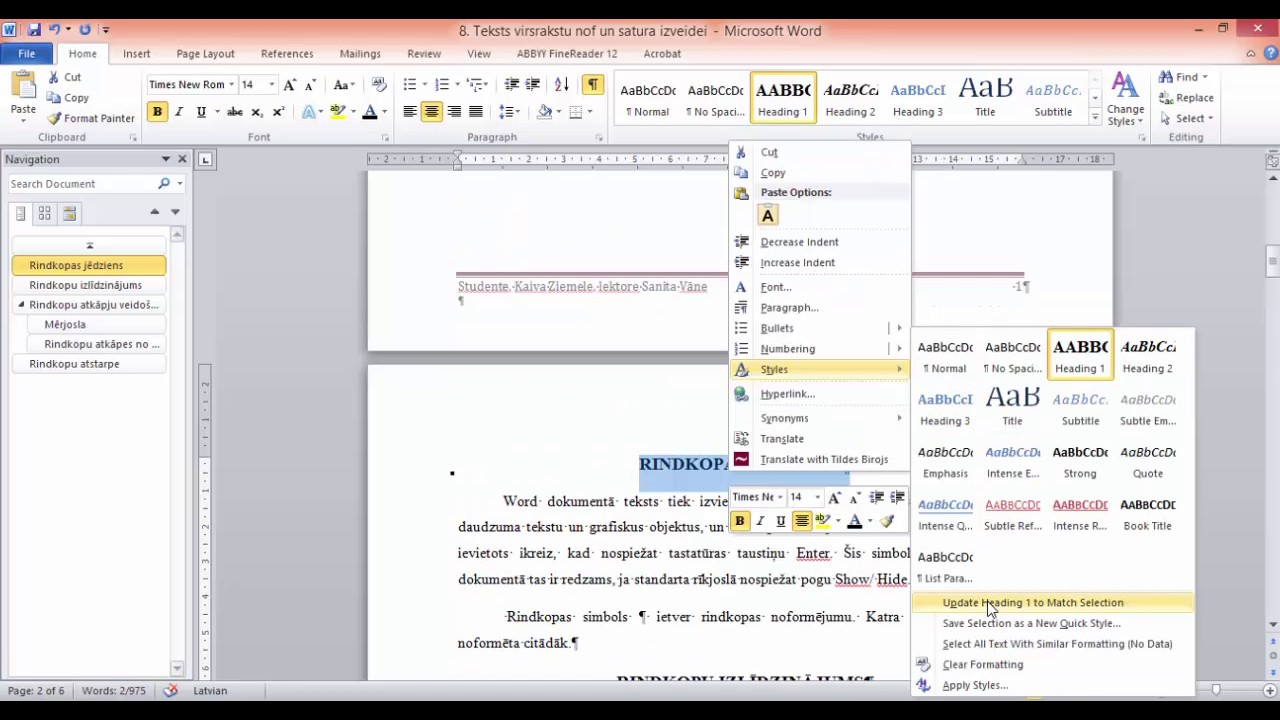
Task: Click Decrease Indent icon in ribbon Paragraph group
Action: [512, 85]
